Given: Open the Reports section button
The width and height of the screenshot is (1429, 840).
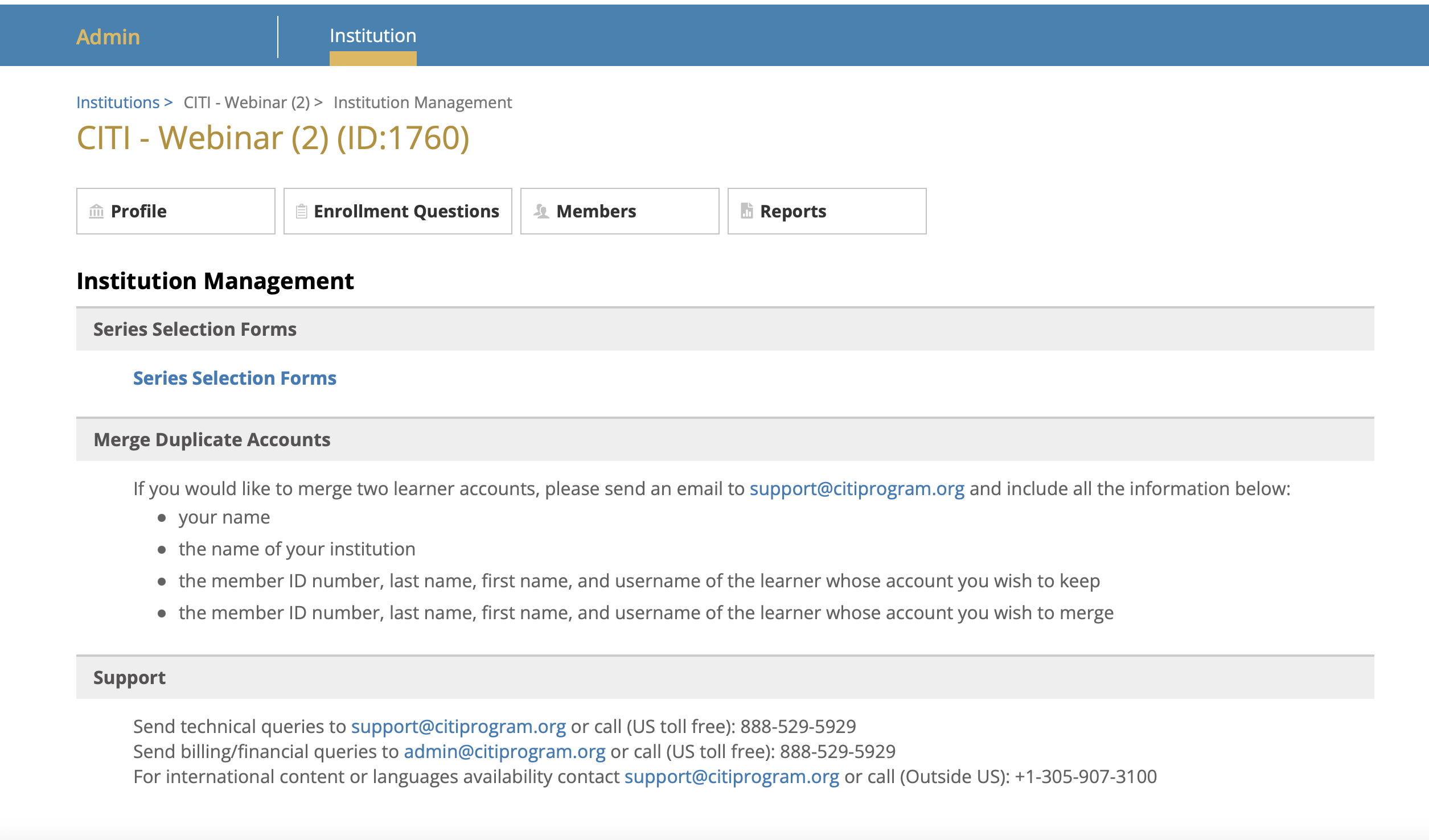Looking at the screenshot, I should tap(827, 211).
